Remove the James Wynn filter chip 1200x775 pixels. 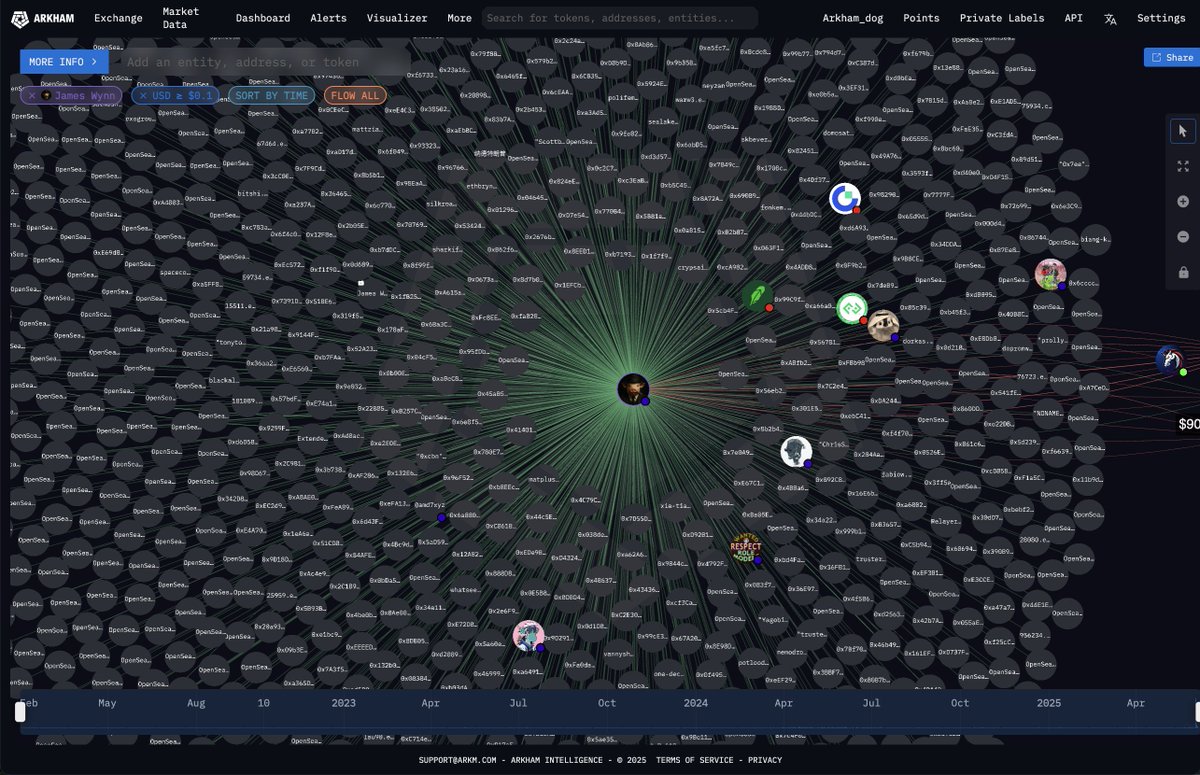coord(32,96)
